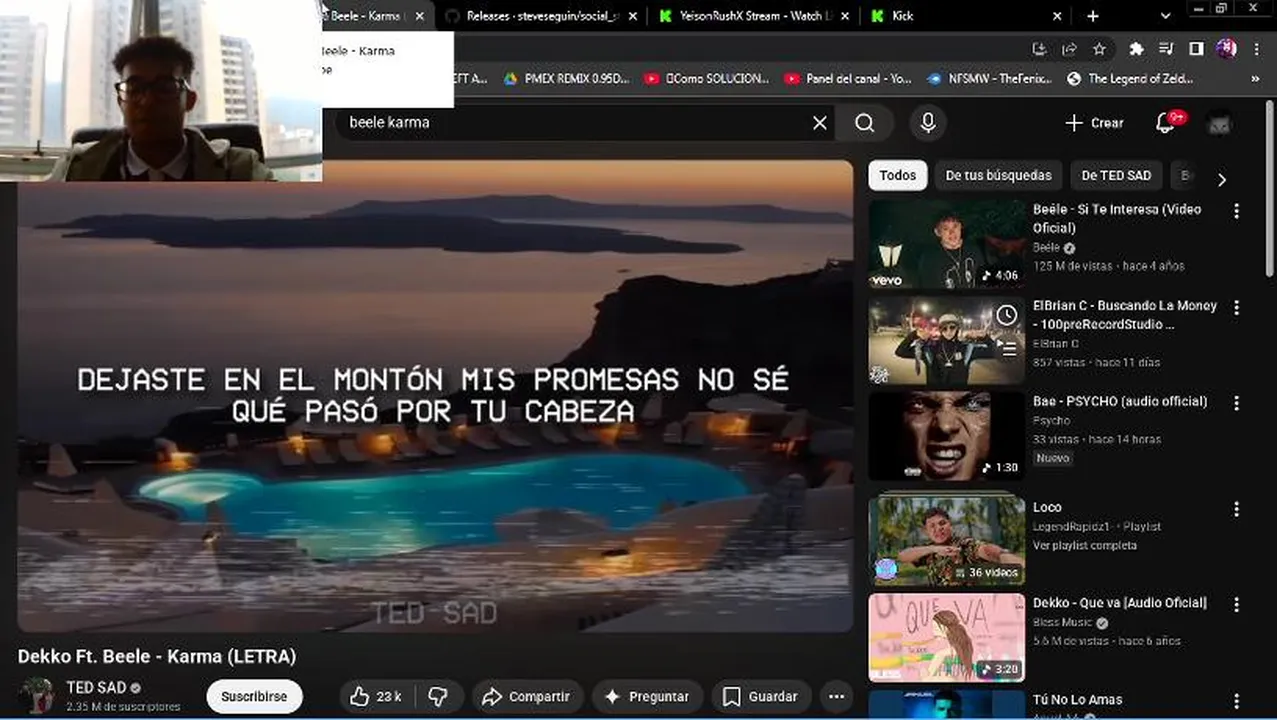Select De TED SAD filter chip
This screenshot has height=720, width=1277.
pos(1116,175)
